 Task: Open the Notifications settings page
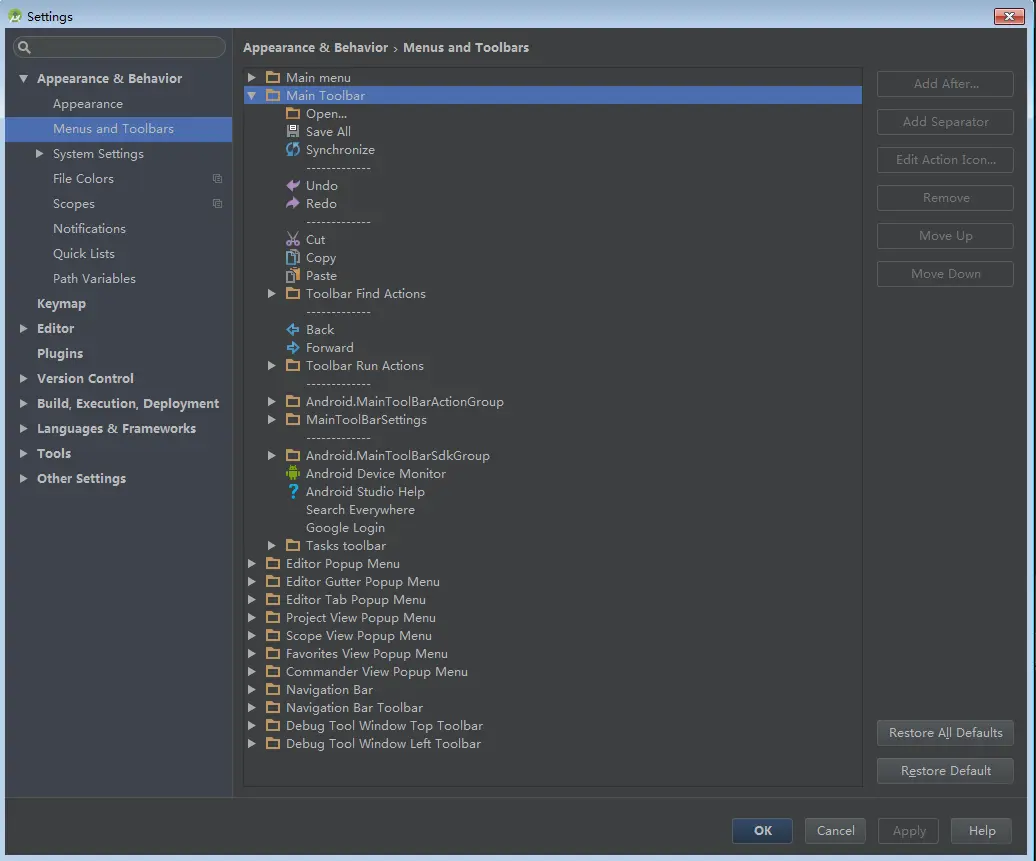pyautogui.click(x=89, y=229)
